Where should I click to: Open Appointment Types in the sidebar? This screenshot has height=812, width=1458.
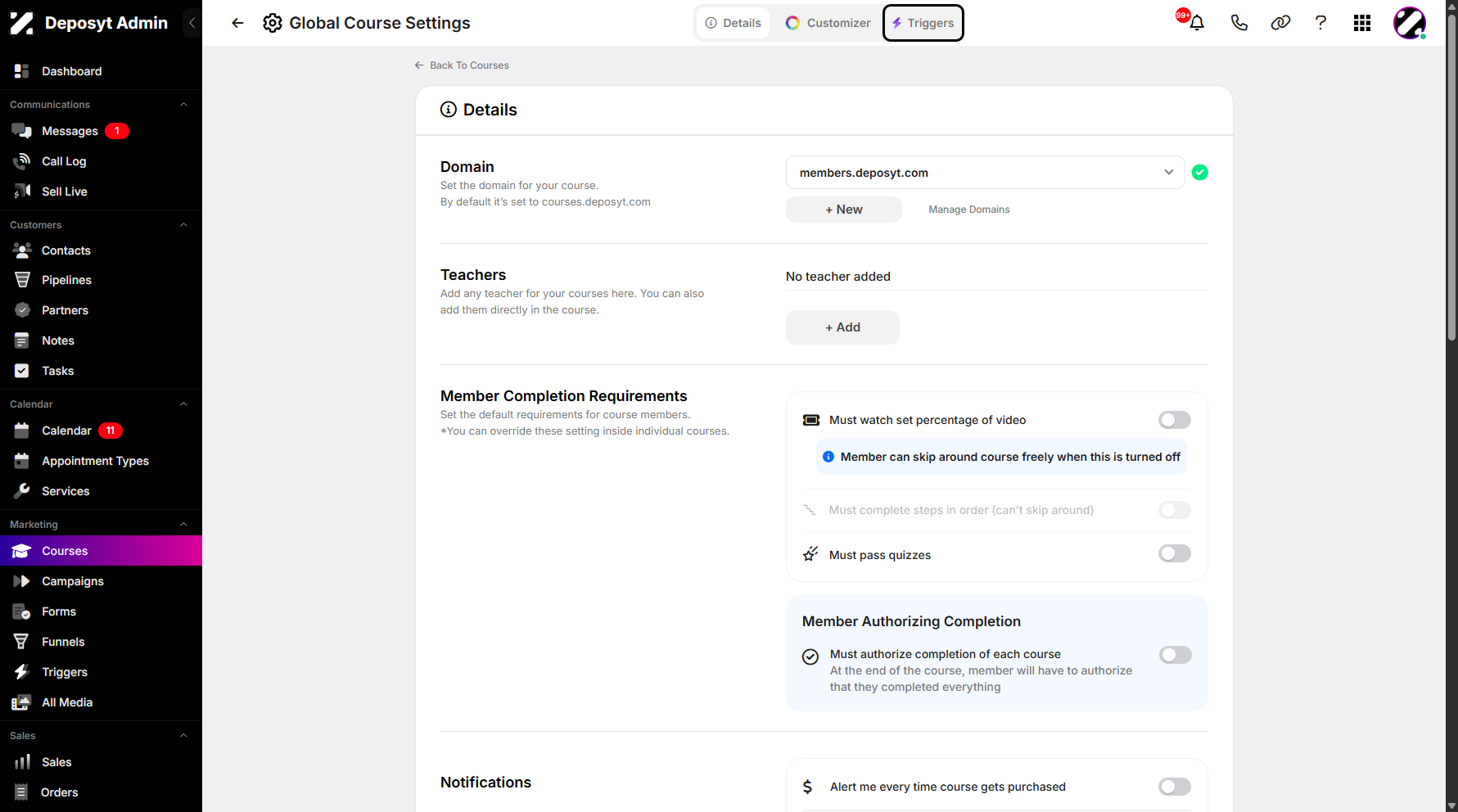pyautogui.click(x=101, y=461)
